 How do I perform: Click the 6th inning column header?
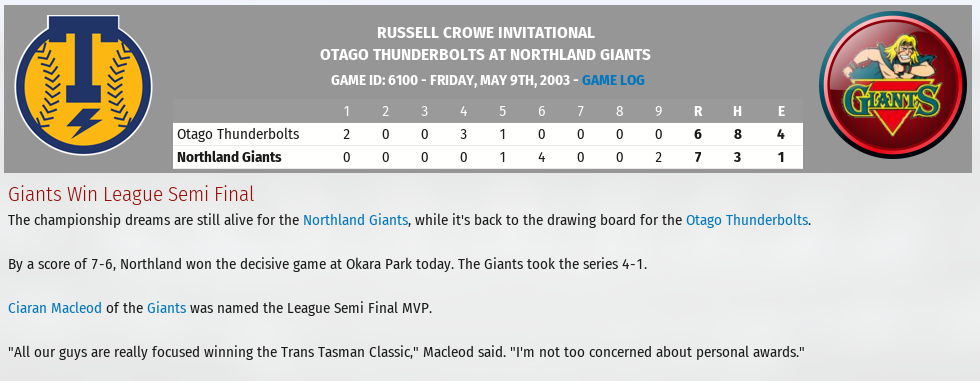(541, 112)
